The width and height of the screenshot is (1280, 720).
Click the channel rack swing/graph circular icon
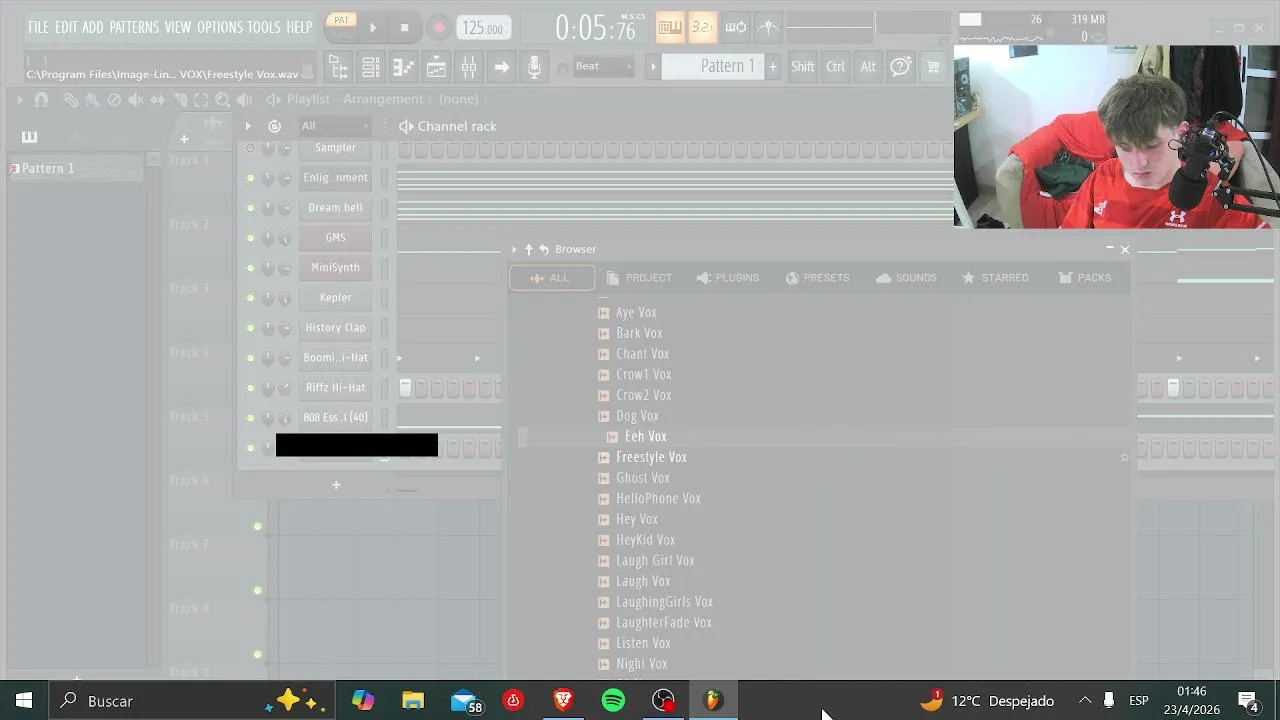(274, 126)
